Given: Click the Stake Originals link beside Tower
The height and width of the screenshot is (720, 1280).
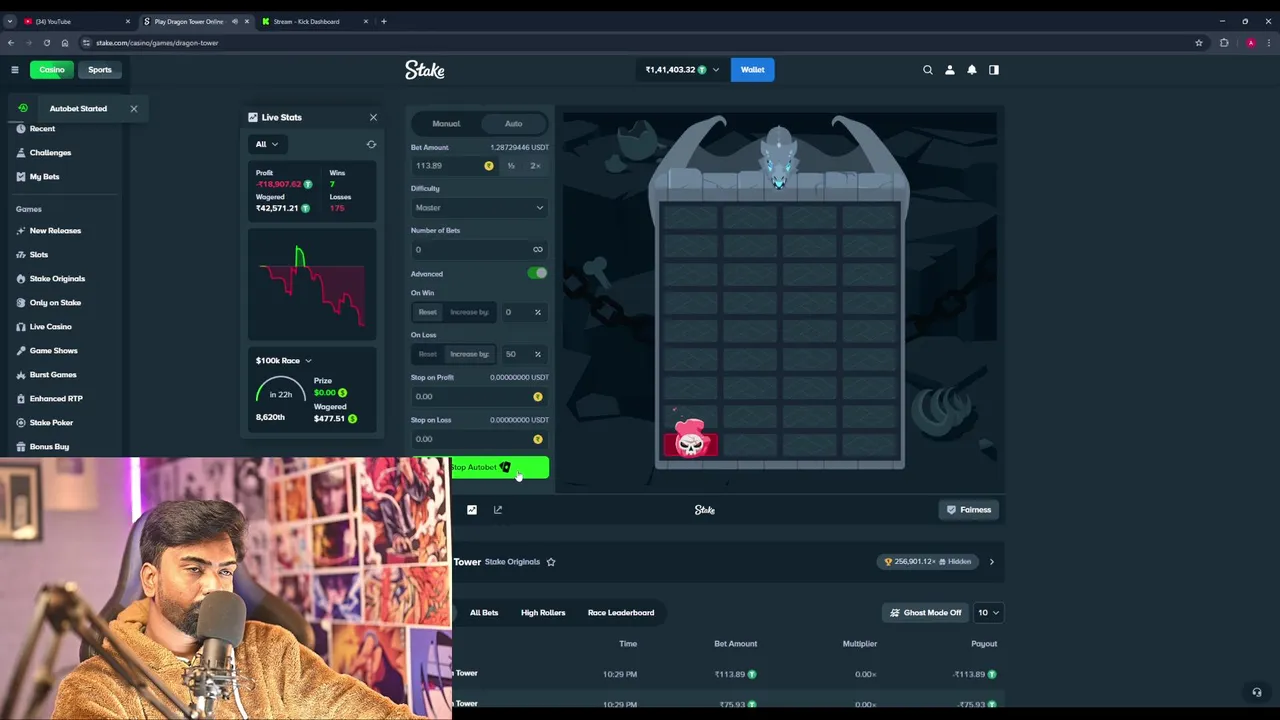Looking at the screenshot, I should (x=512, y=562).
